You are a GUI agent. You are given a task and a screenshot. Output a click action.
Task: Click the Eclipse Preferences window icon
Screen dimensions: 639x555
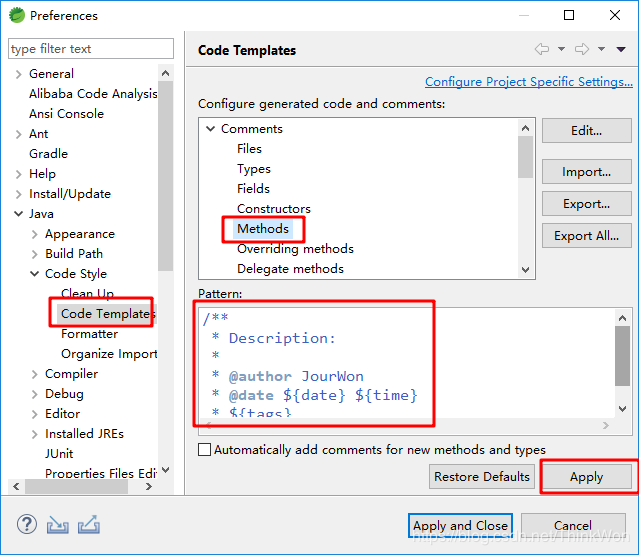(17, 15)
